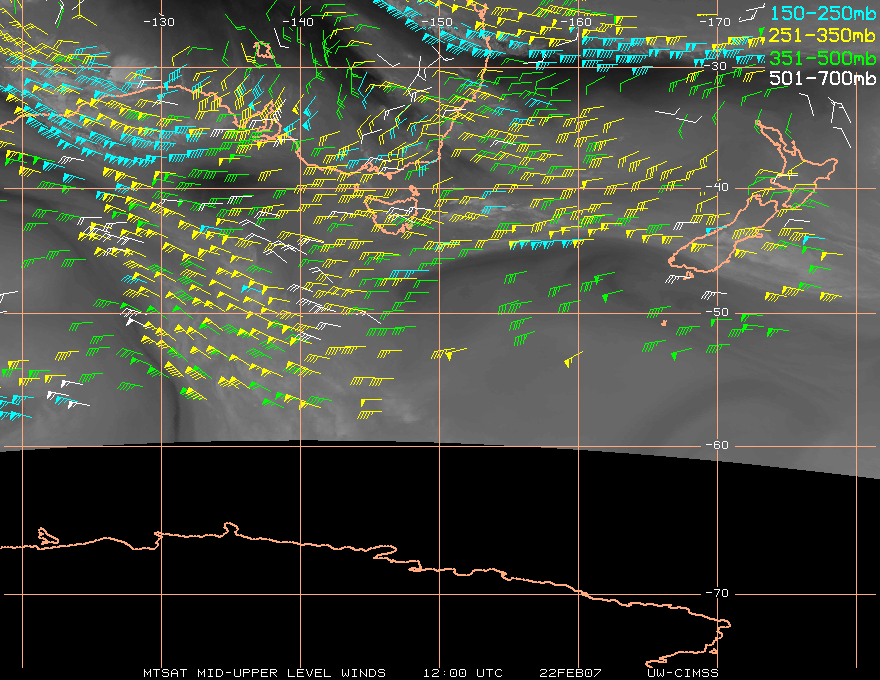Click the MTSAT MID-UPPER LEVEL WINDS title text
Screen dimensions: 880x680
click(264, 673)
